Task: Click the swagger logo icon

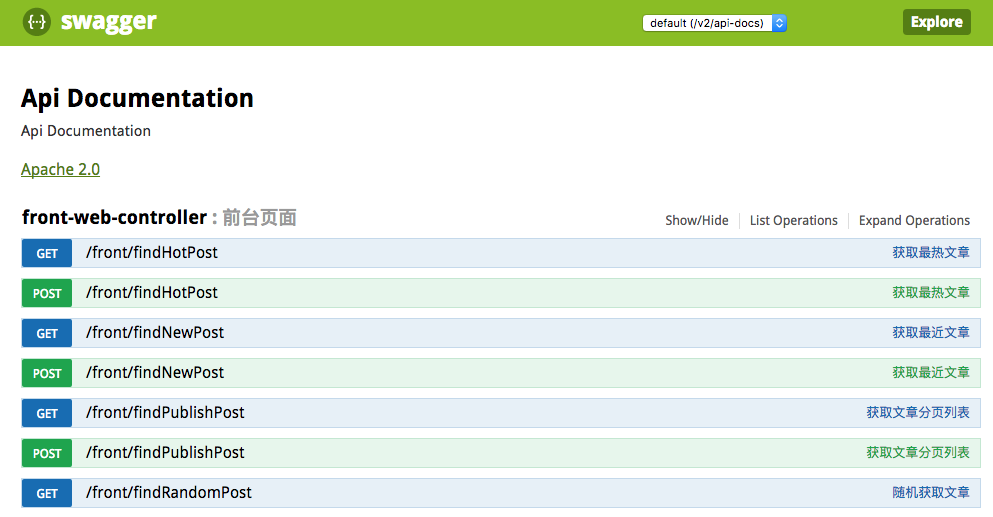Action: [x=37, y=22]
